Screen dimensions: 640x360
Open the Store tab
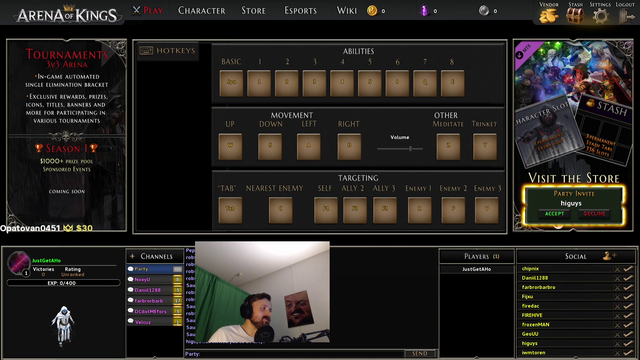[253, 10]
